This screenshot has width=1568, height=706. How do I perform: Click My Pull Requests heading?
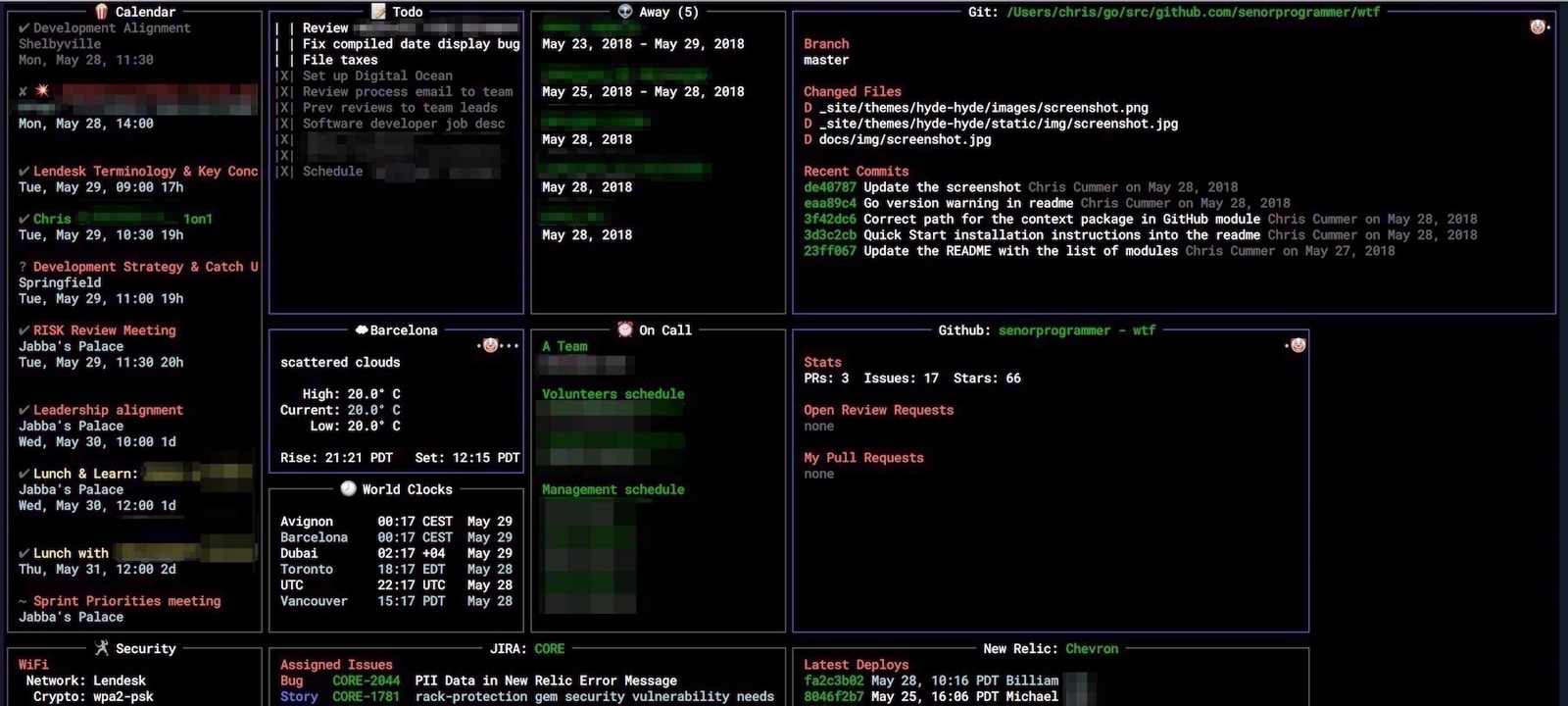tap(863, 458)
